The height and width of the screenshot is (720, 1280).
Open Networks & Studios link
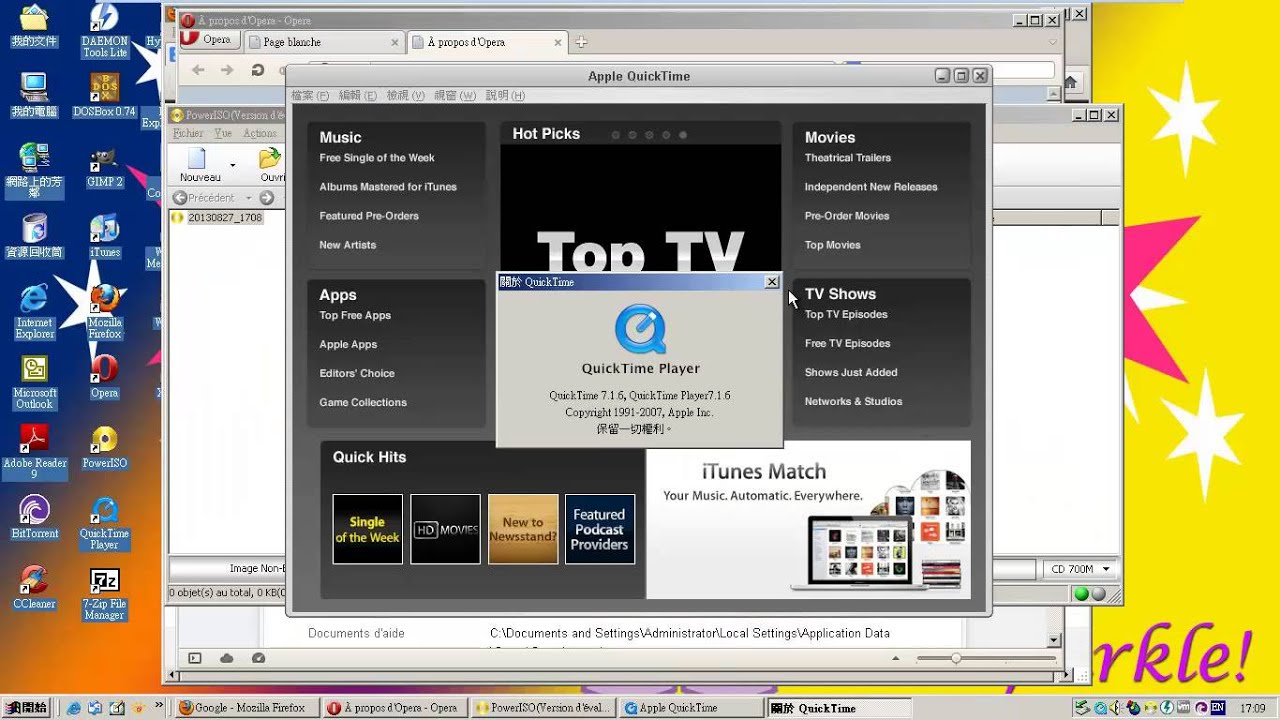pyautogui.click(x=853, y=401)
